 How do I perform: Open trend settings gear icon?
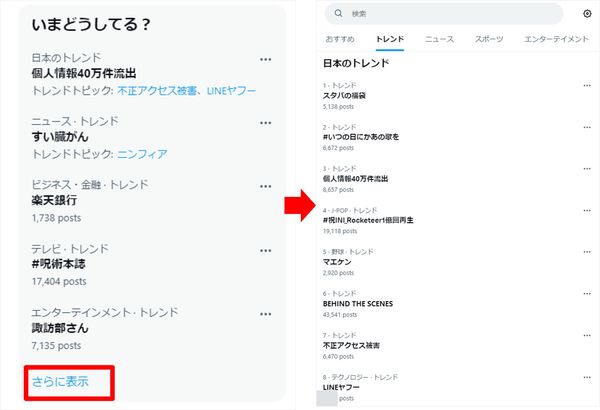point(587,14)
